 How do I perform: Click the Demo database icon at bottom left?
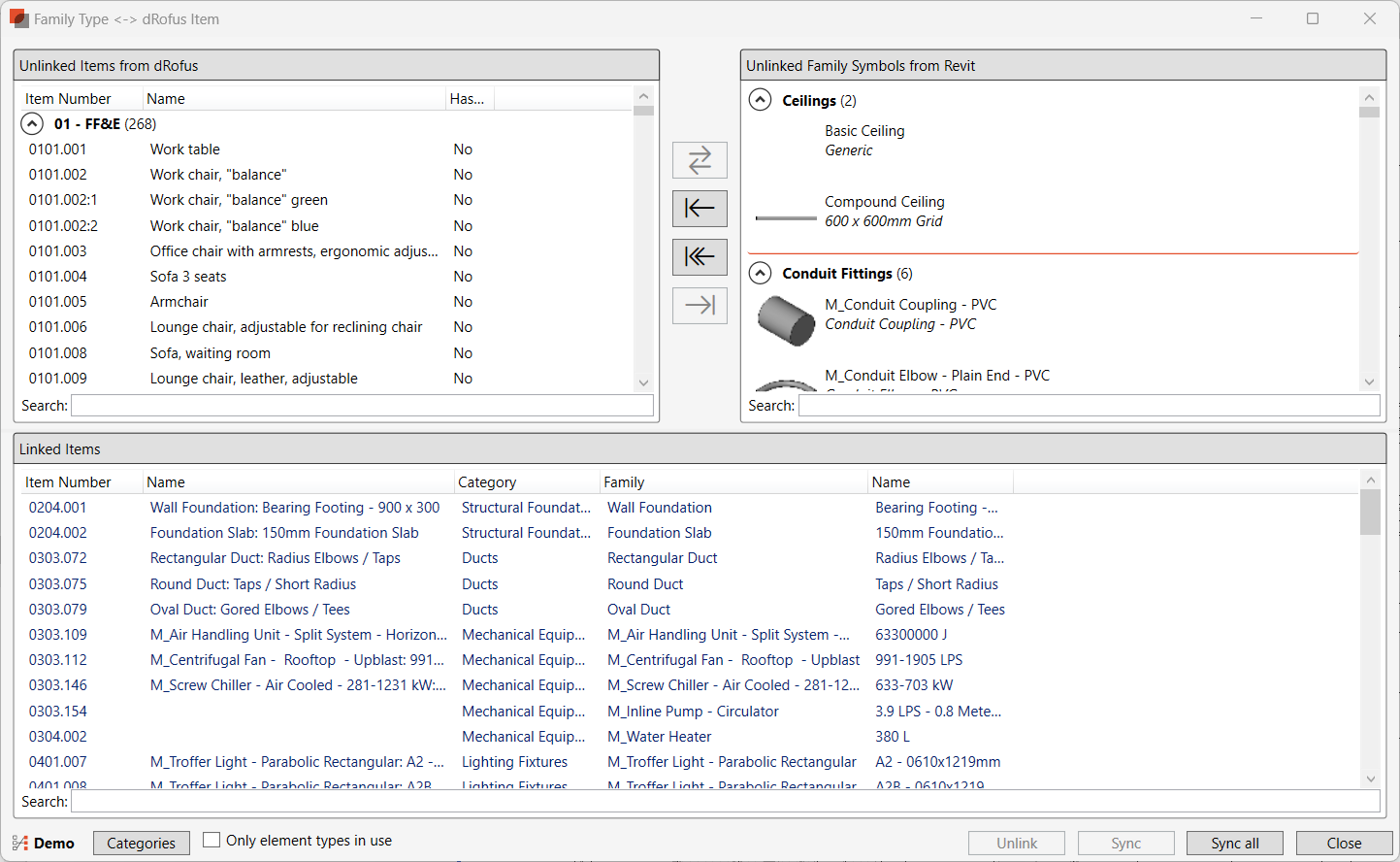click(x=17, y=843)
